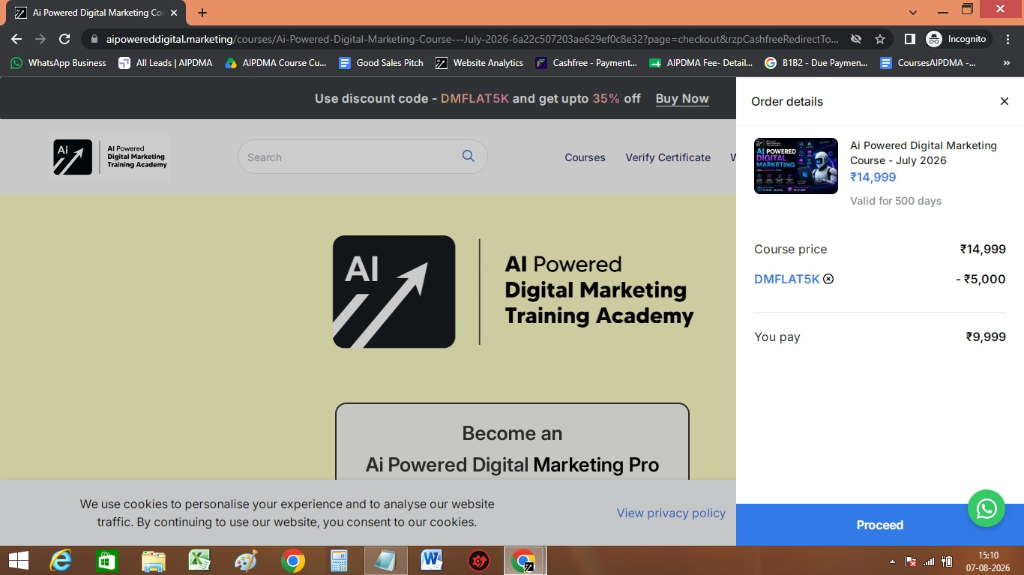
Task: Open a new tab with plus button
Action: (x=202, y=12)
